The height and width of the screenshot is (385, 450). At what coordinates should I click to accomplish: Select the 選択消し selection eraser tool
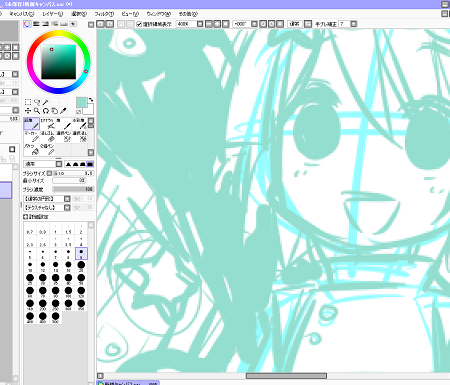[80, 136]
